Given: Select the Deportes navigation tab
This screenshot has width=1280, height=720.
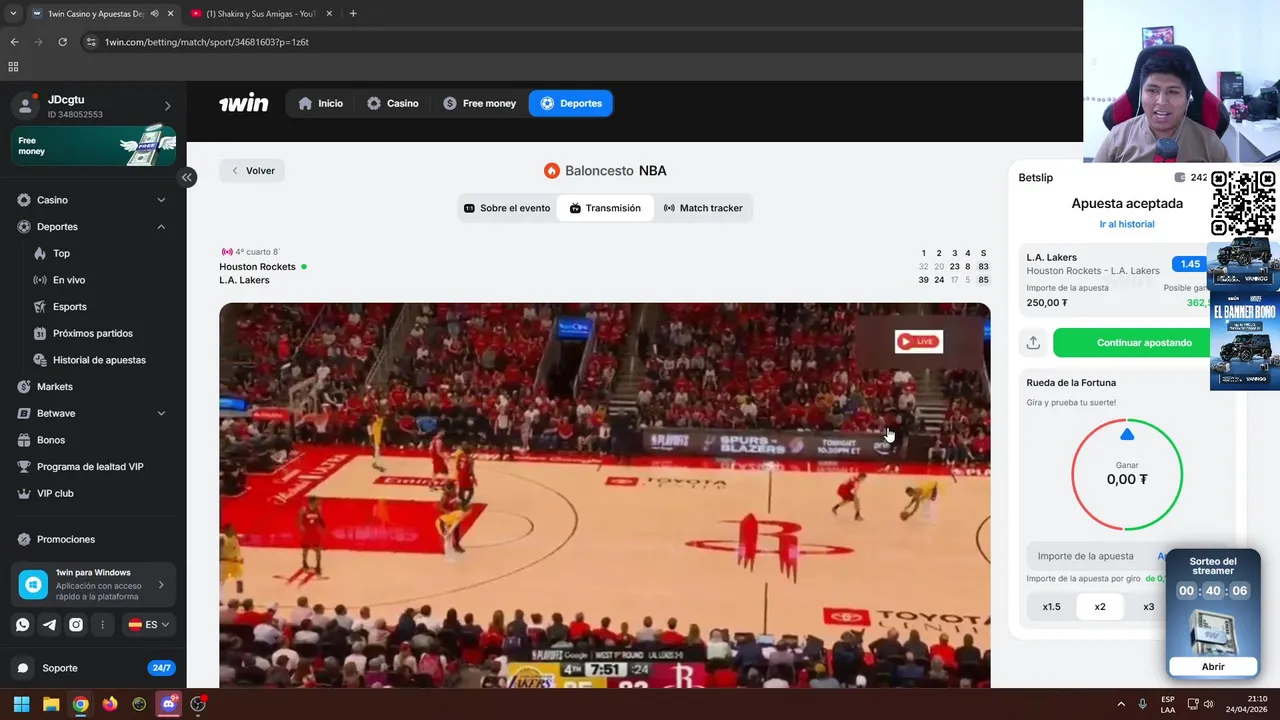Looking at the screenshot, I should click(571, 103).
